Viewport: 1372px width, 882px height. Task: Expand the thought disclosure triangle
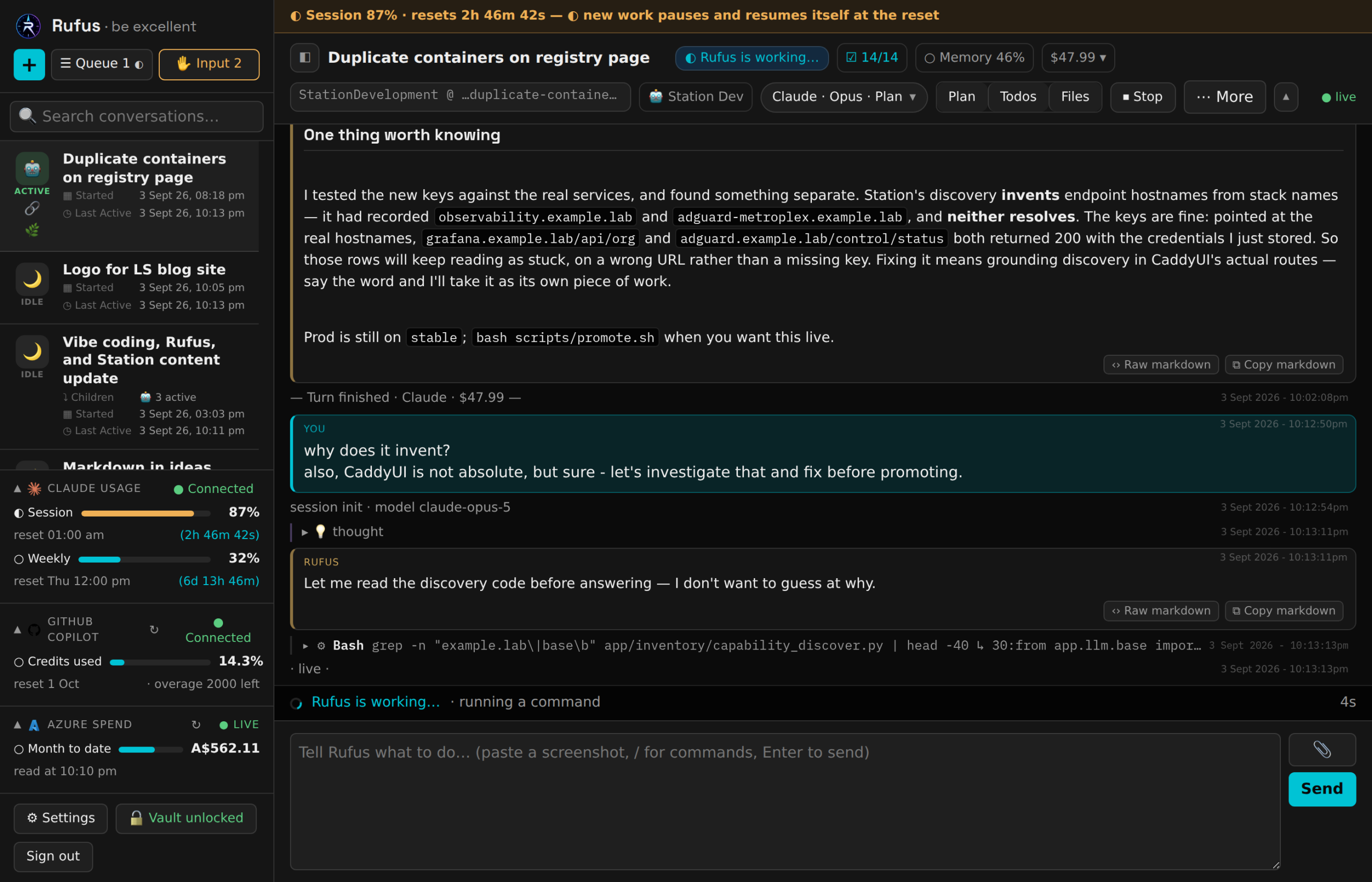305,532
